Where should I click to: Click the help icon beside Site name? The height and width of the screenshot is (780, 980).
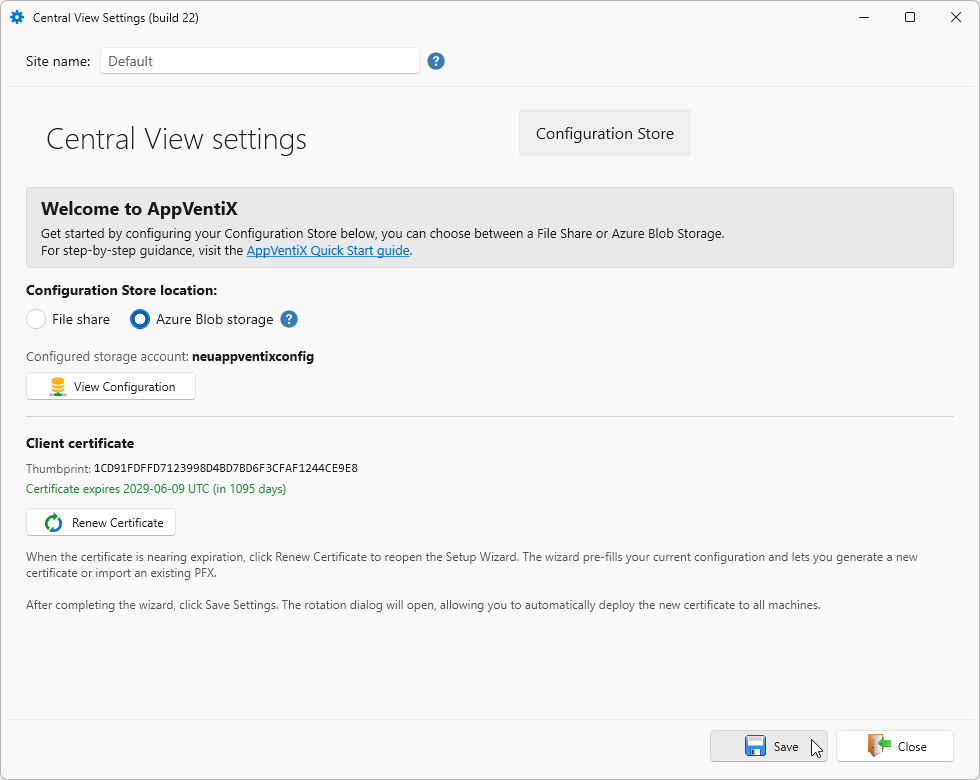[436, 61]
